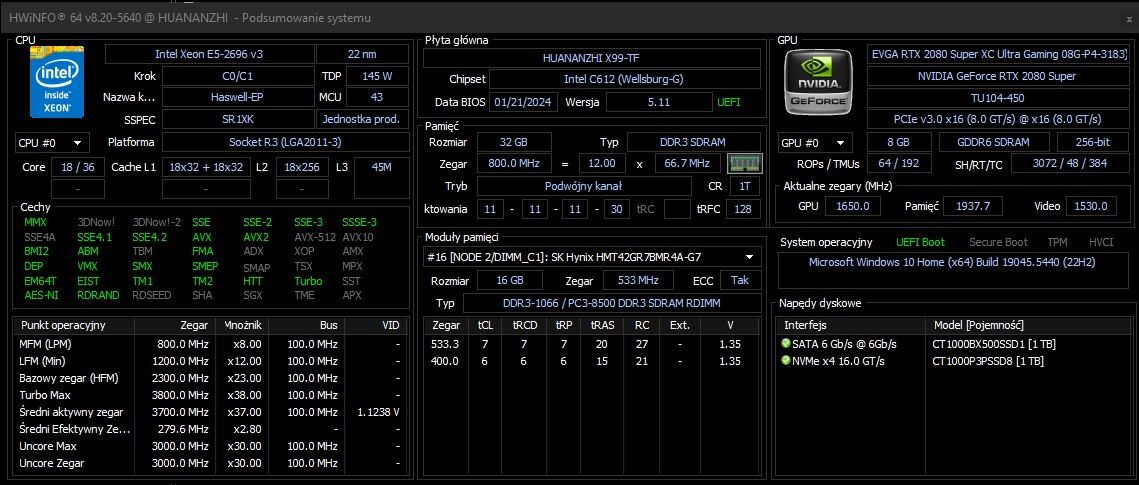Click the Uncore Max row

(x=209, y=446)
